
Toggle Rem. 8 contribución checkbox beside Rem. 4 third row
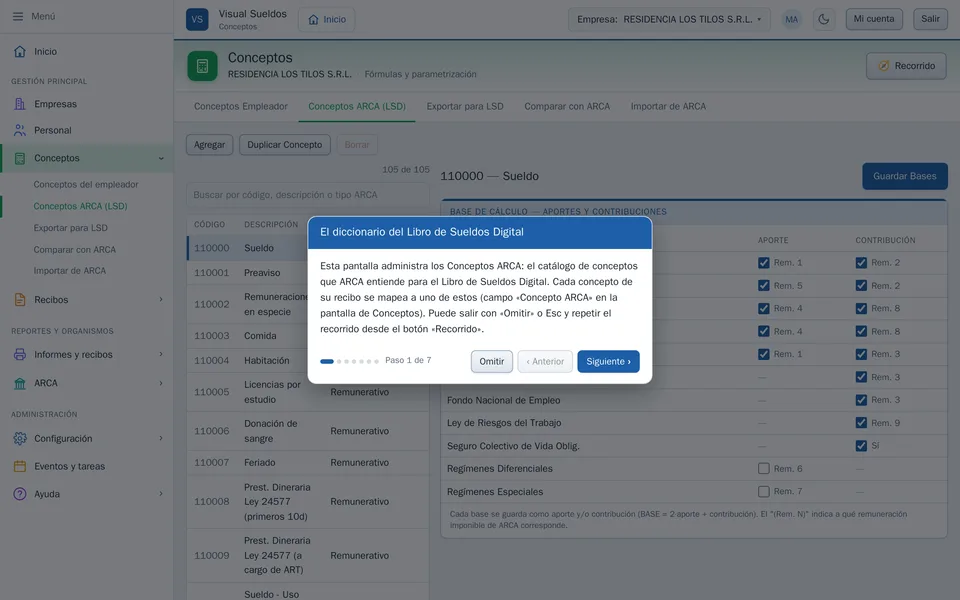861,309
